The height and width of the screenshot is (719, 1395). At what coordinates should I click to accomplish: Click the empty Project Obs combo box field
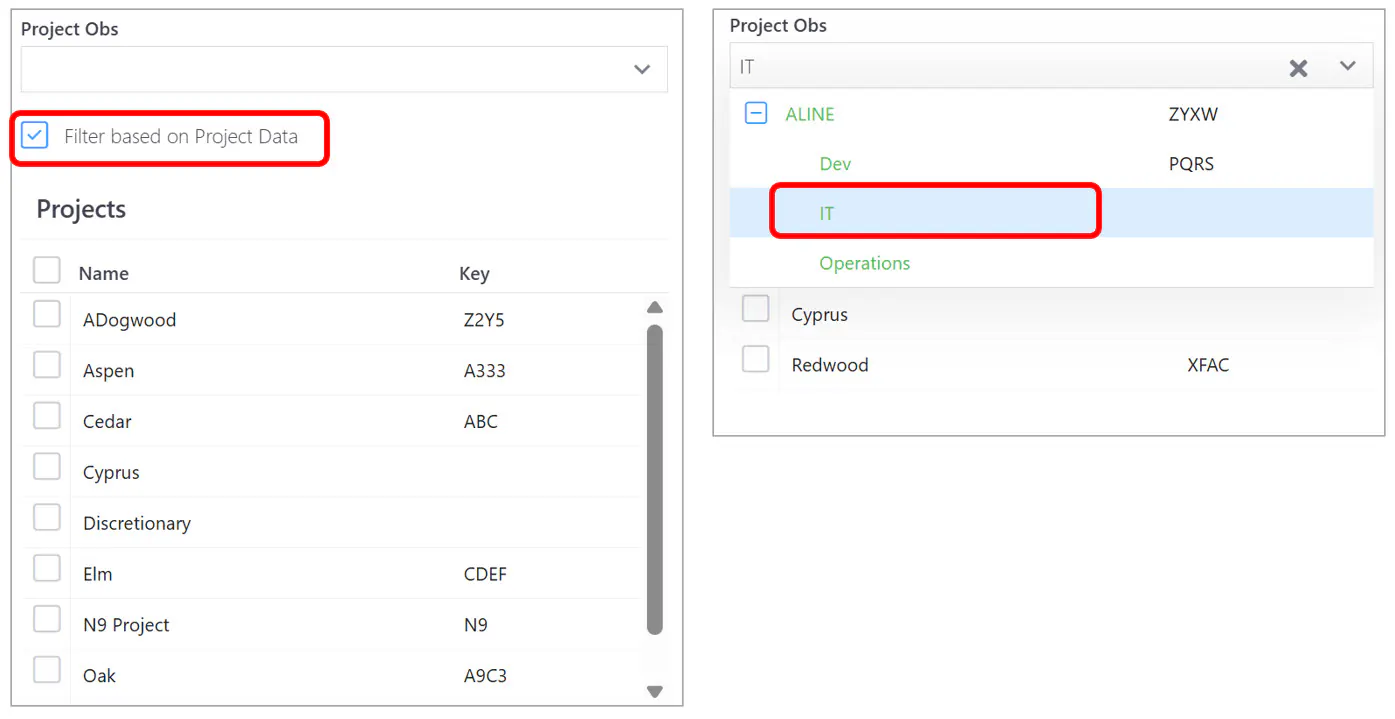pos(344,69)
